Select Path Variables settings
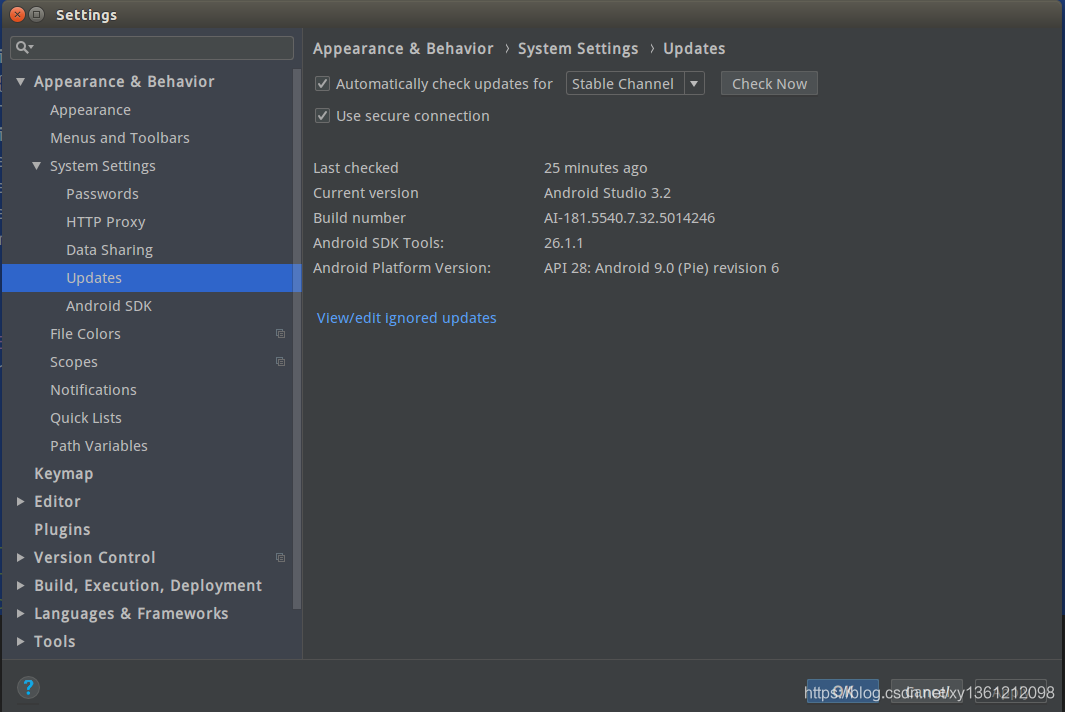The width and height of the screenshot is (1065, 712). pos(98,446)
